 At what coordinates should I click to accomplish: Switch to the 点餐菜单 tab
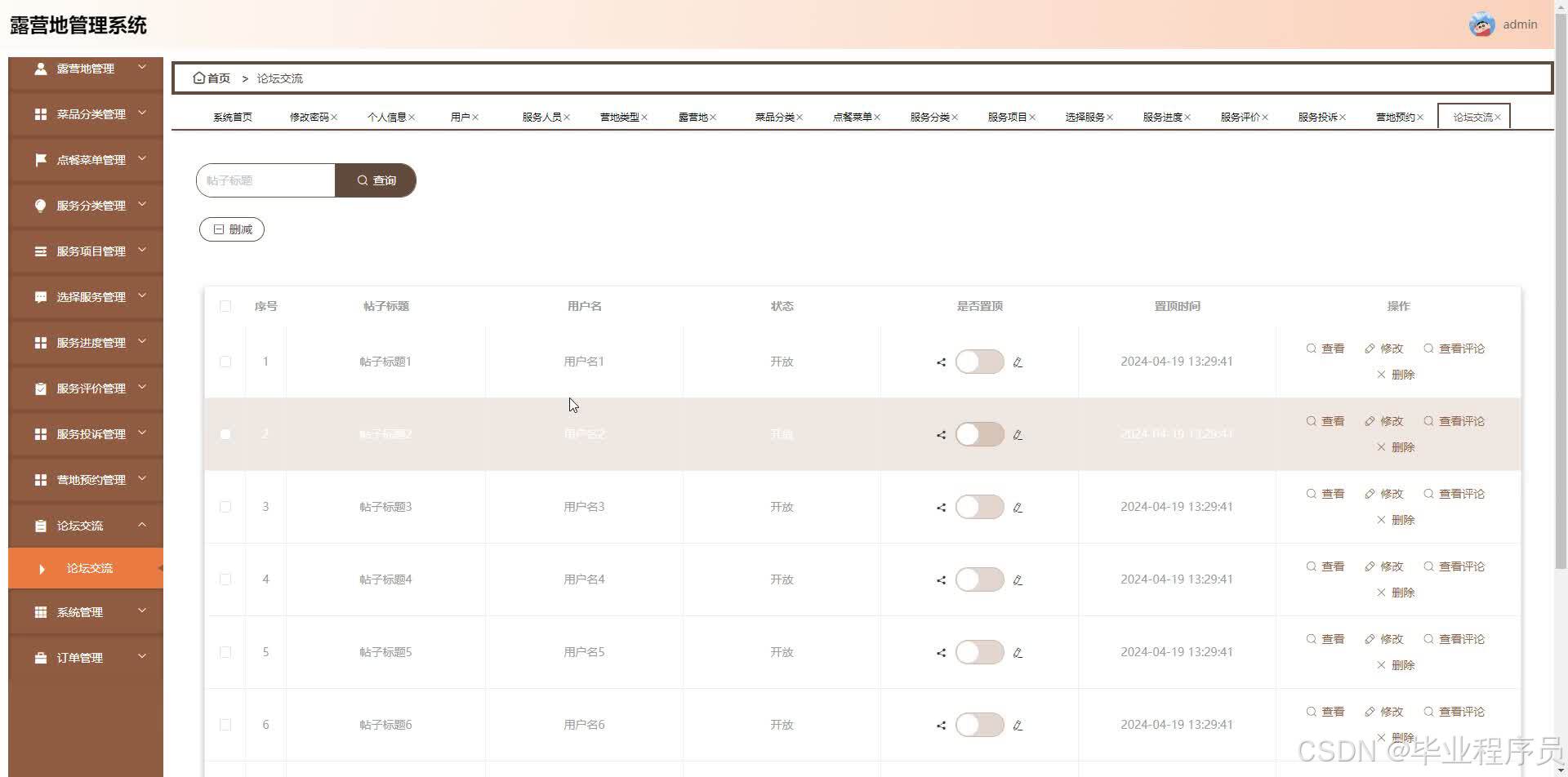tap(852, 118)
